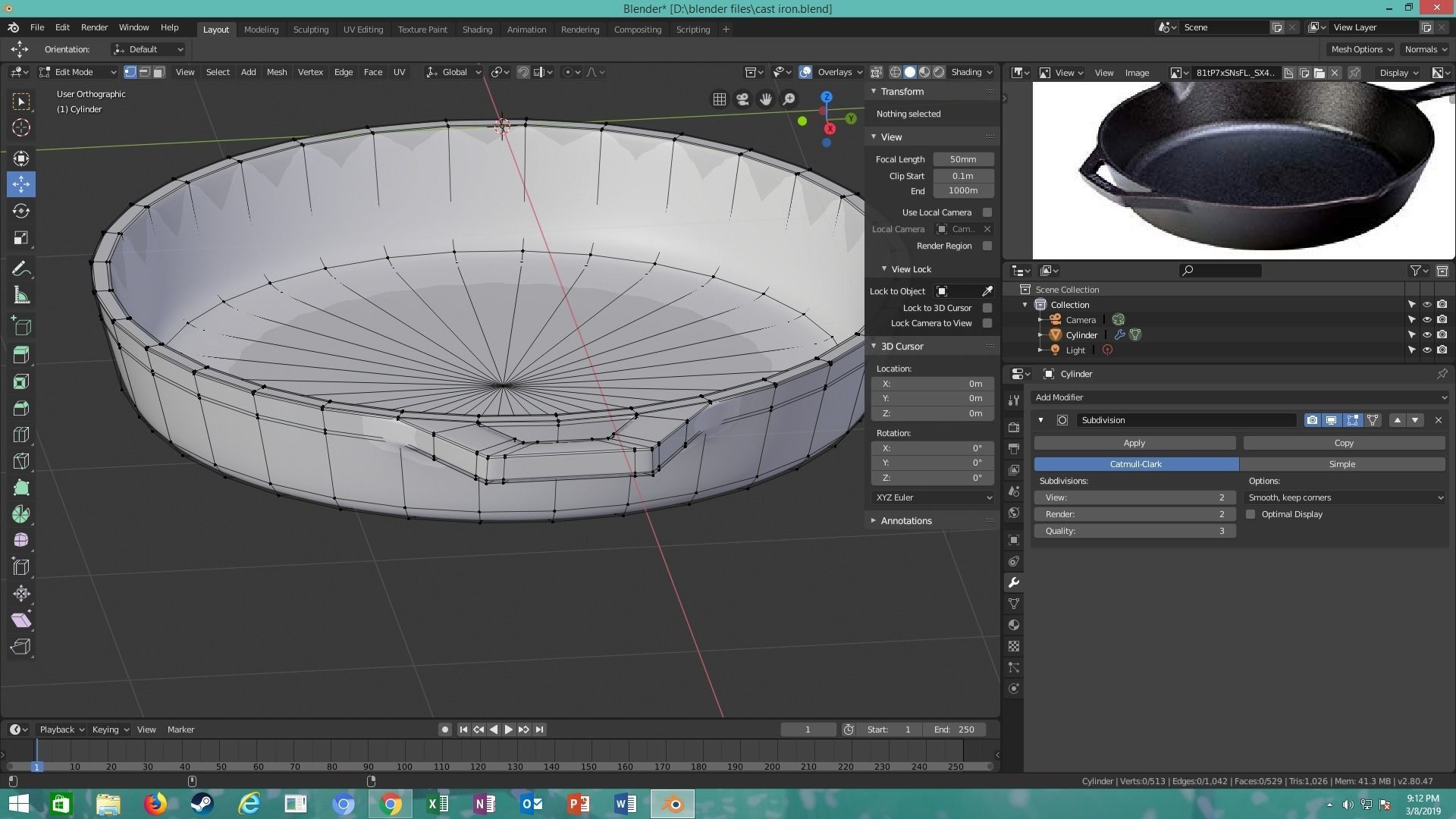Expand Annotations panel
1456x819 pixels.
[x=905, y=521]
